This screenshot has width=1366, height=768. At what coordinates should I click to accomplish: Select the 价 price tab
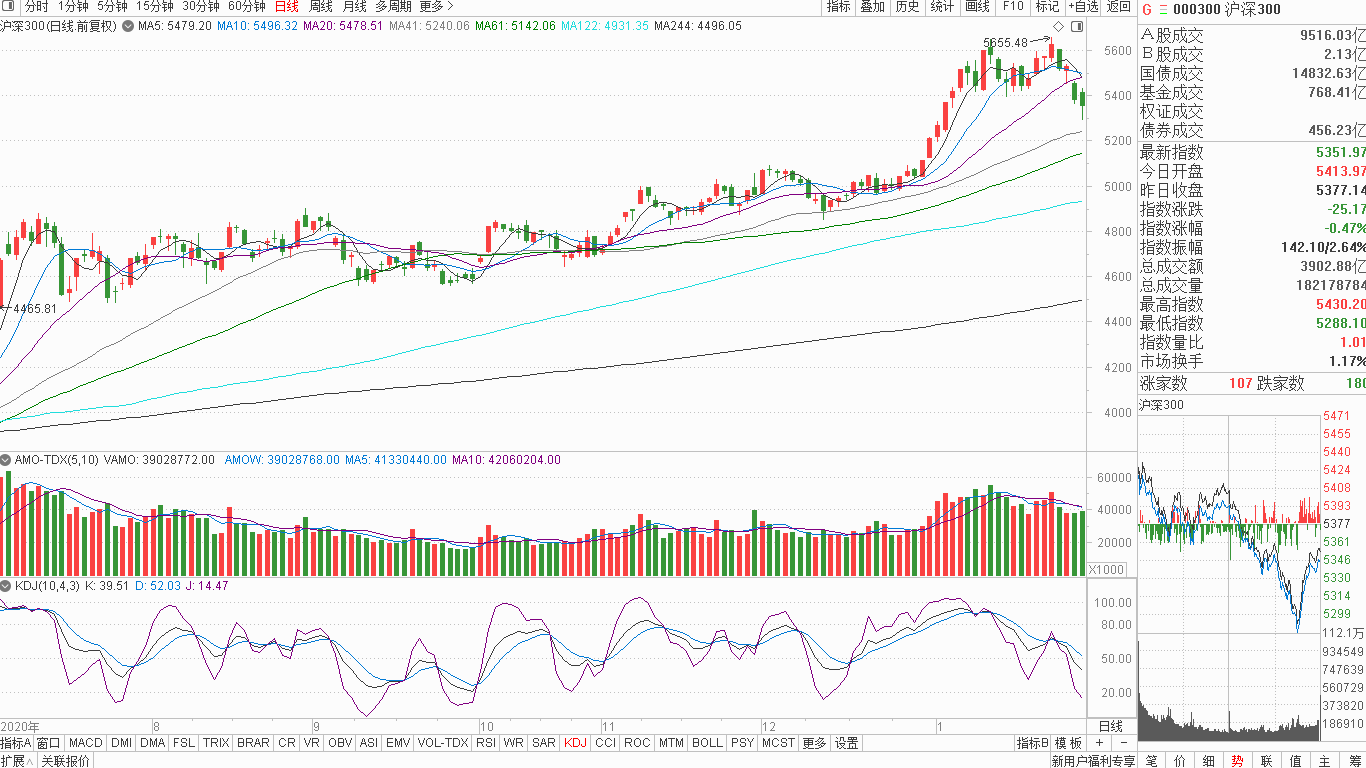point(1180,760)
